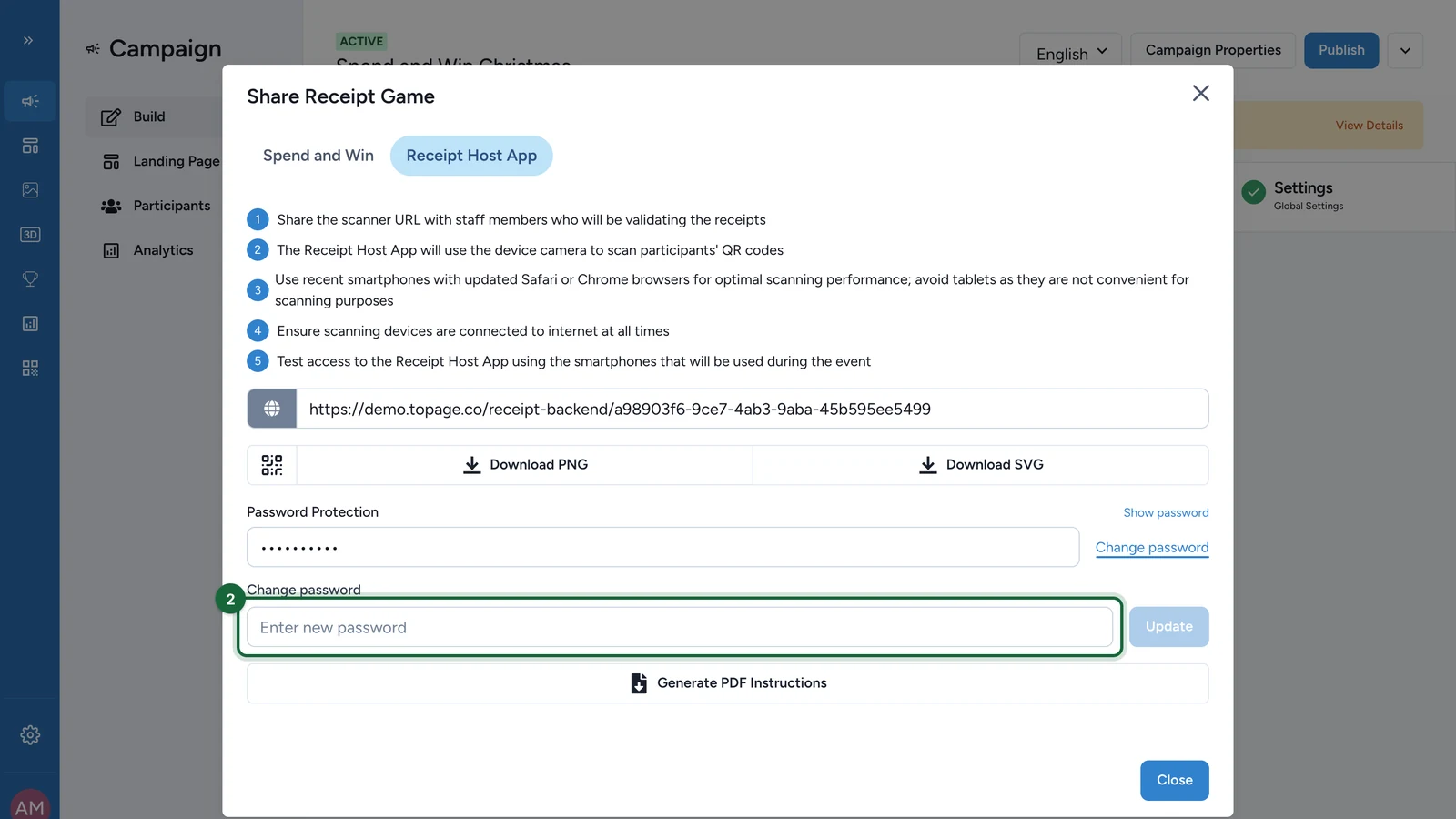Expand the left sidebar with double chevron
The width and height of the screenshot is (1456, 819).
(28, 40)
